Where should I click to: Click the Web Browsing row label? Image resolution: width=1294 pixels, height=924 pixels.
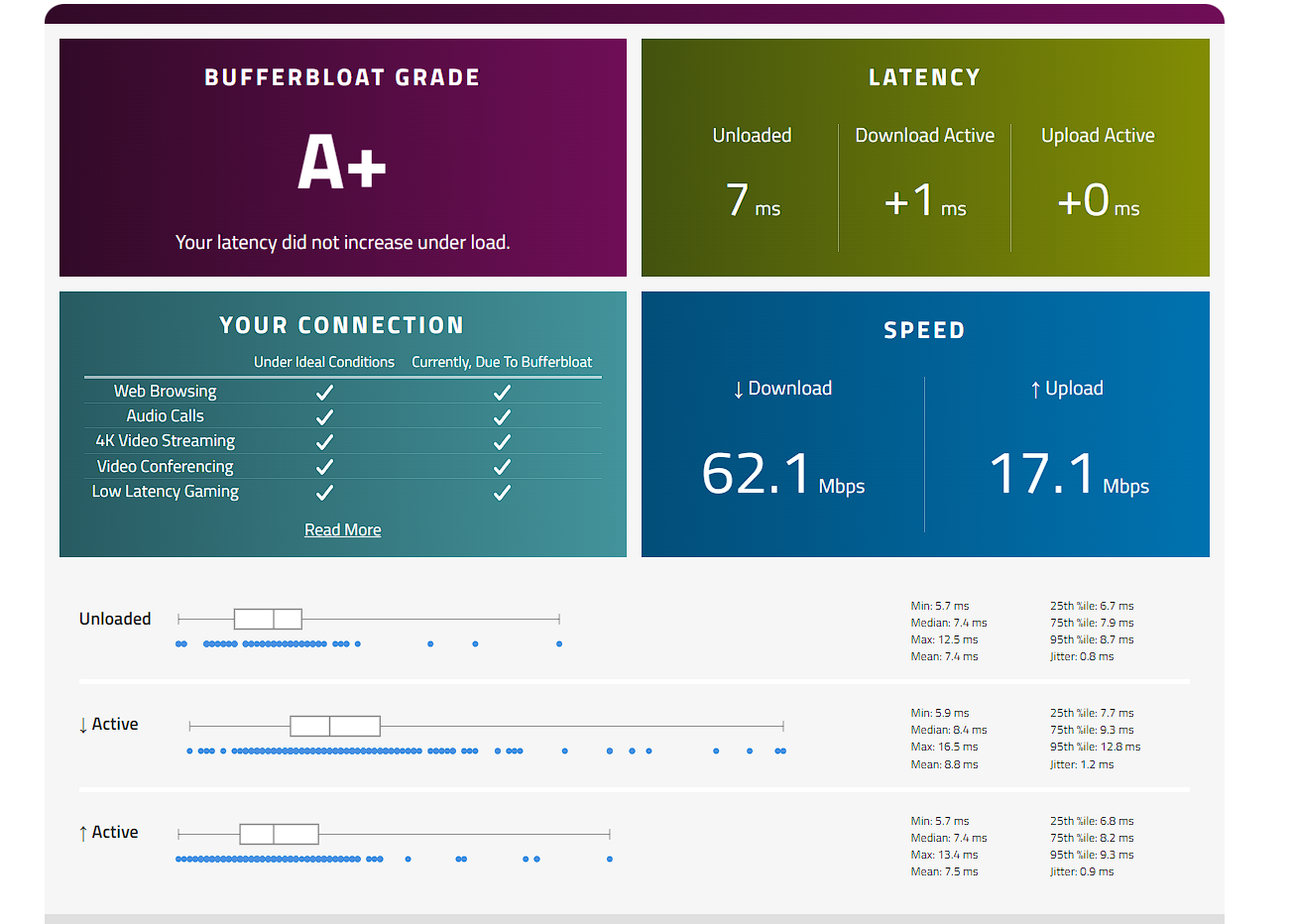point(166,392)
